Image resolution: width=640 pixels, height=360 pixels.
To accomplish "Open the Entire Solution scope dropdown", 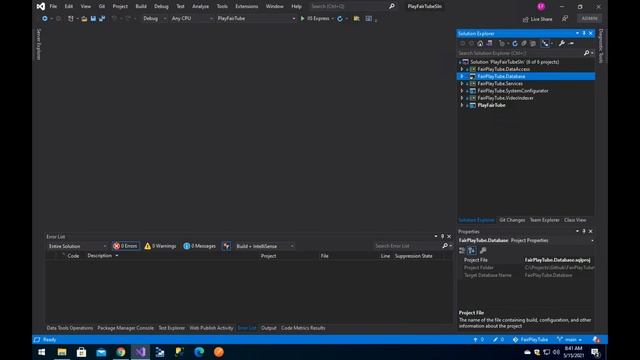I will (x=77, y=246).
